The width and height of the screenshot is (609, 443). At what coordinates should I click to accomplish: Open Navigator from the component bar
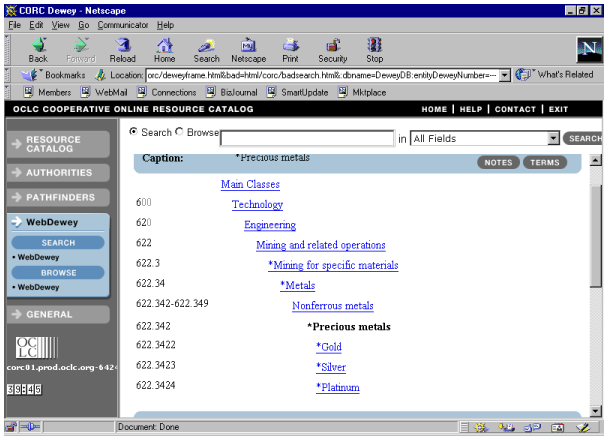(481, 428)
